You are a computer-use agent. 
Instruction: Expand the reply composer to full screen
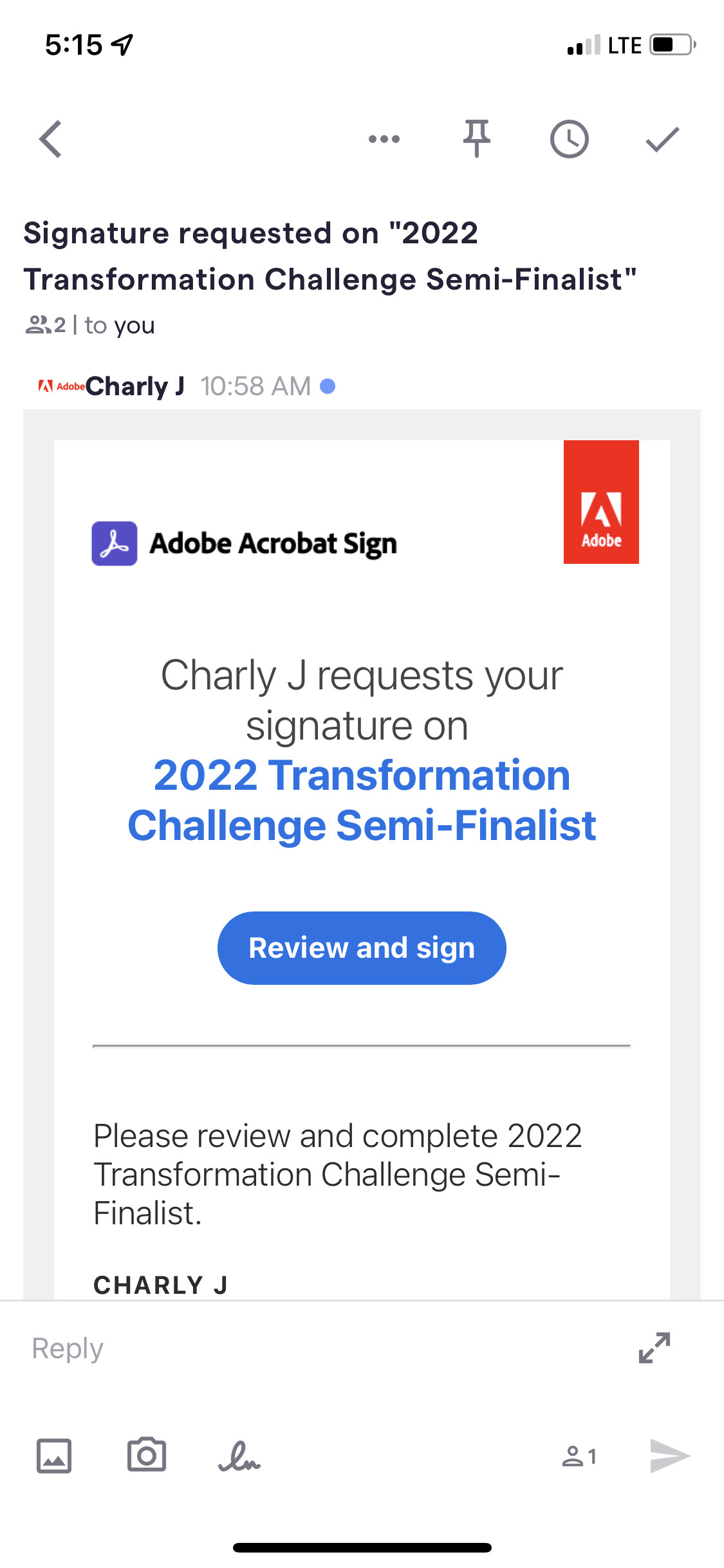tap(654, 1348)
